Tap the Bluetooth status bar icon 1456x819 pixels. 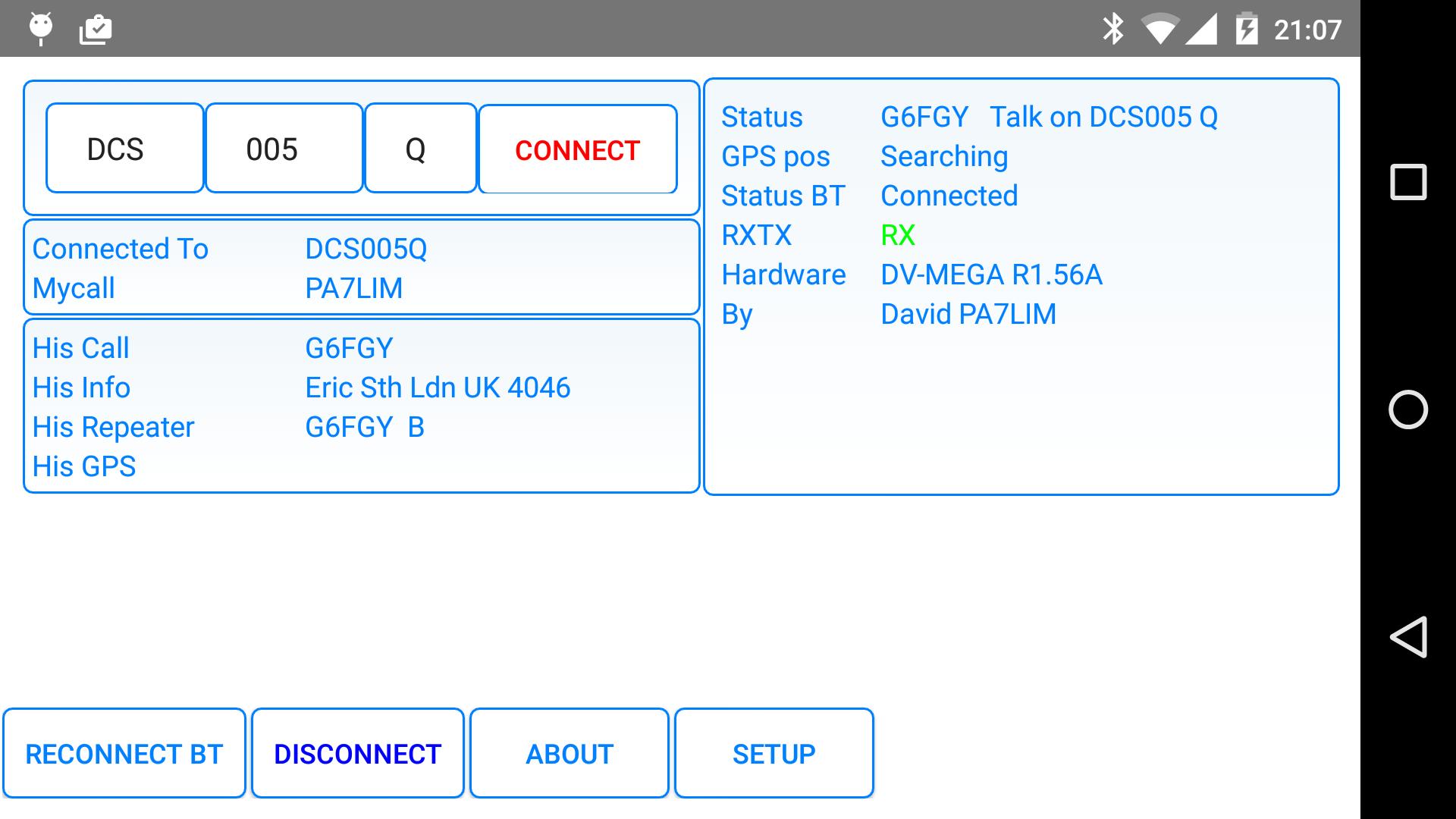[1112, 29]
